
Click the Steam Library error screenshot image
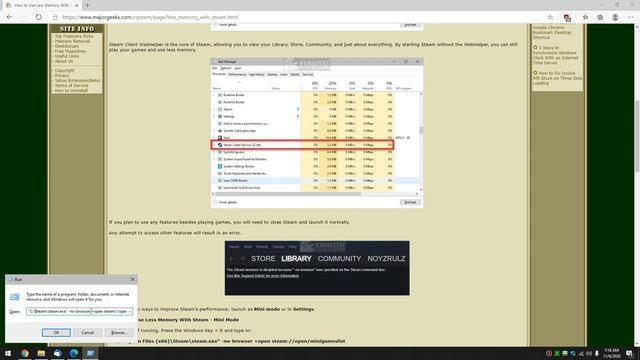pos(317,268)
